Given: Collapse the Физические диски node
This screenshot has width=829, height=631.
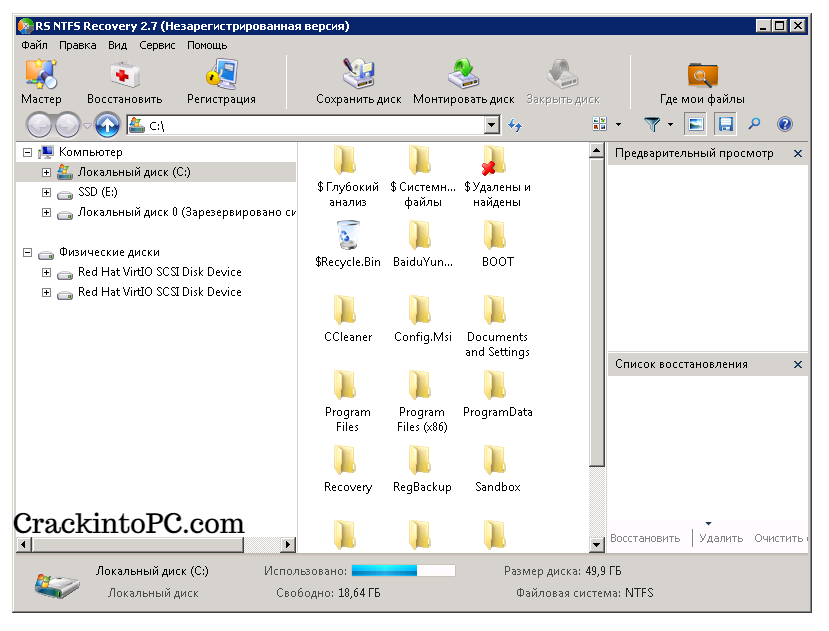Looking at the screenshot, I should 27,253.
